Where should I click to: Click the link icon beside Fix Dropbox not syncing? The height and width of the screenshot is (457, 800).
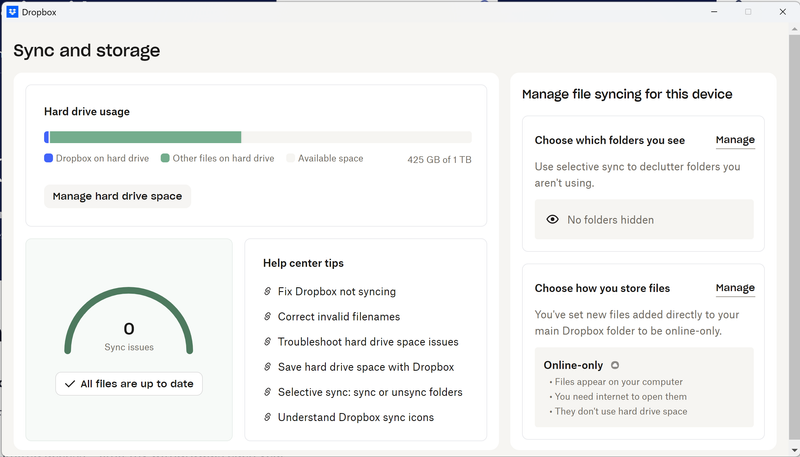tap(267, 292)
